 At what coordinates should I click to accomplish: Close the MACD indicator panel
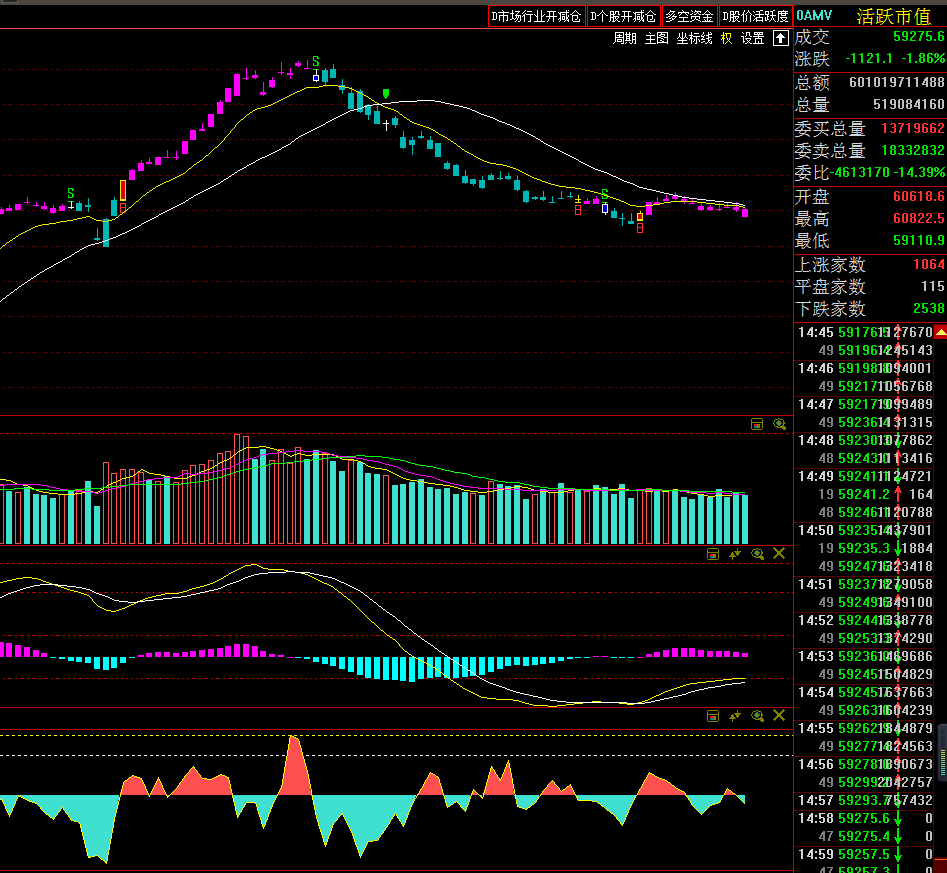pyautogui.click(x=779, y=553)
